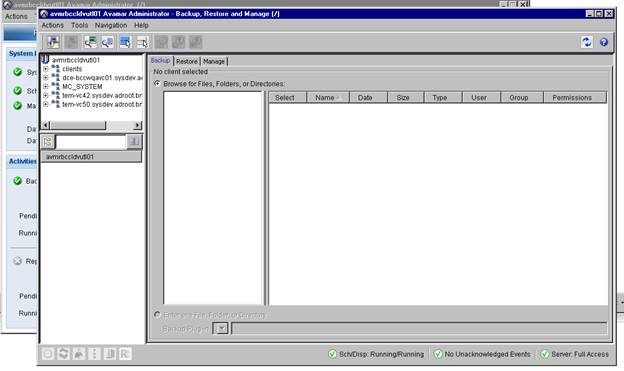Open the Tools menu
Screen dimensions: 624x371
pyautogui.click(x=80, y=25)
